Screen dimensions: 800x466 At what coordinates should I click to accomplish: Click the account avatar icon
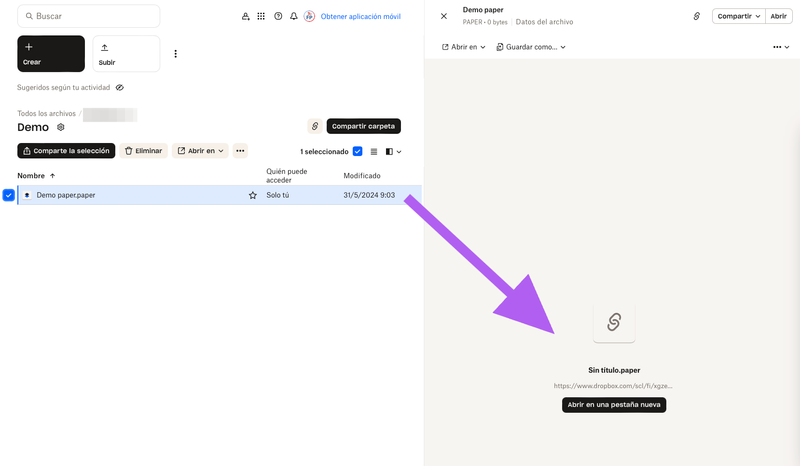click(x=309, y=16)
